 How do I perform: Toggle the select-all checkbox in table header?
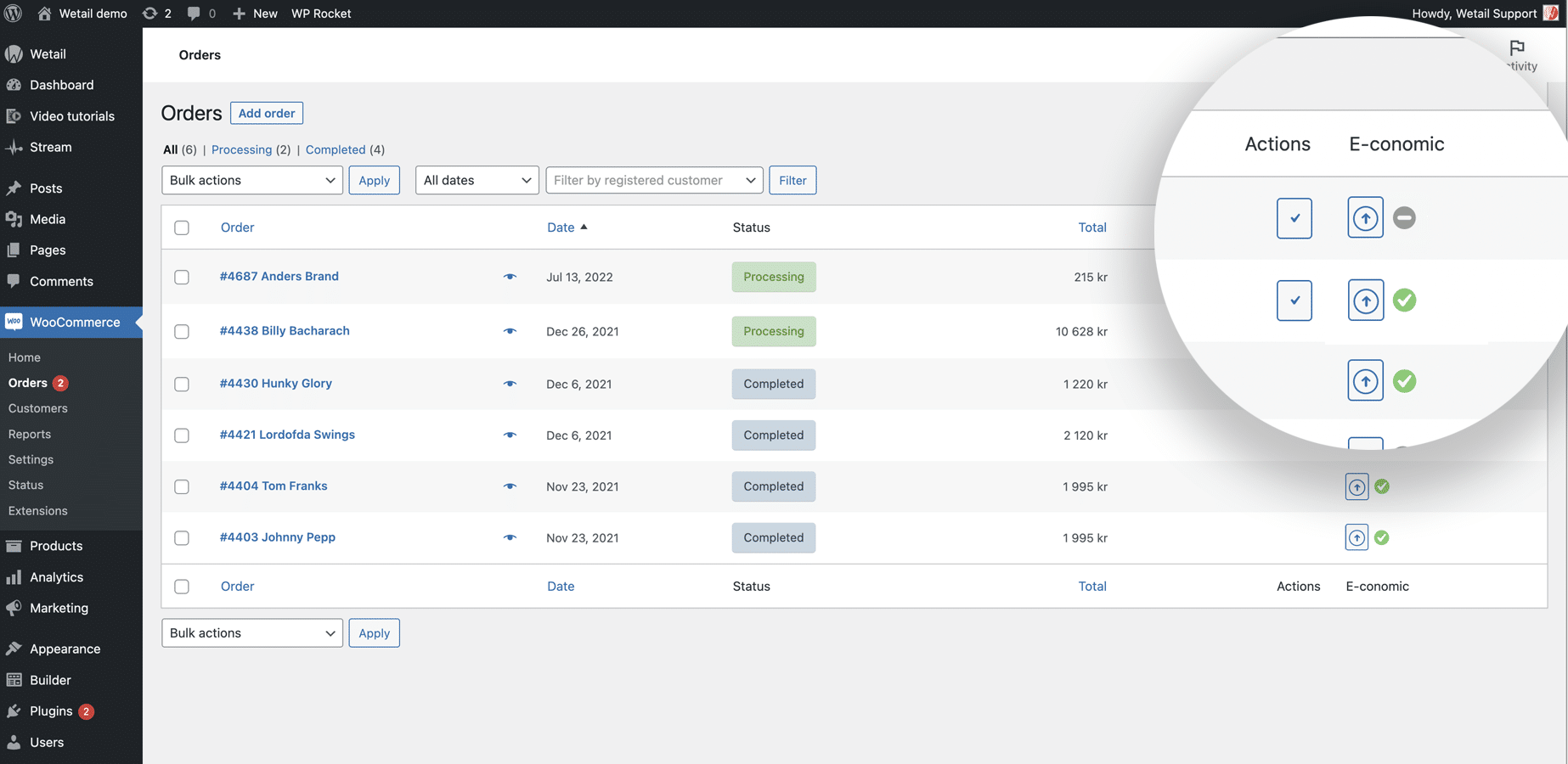pyautogui.click(x=182, y=228)
